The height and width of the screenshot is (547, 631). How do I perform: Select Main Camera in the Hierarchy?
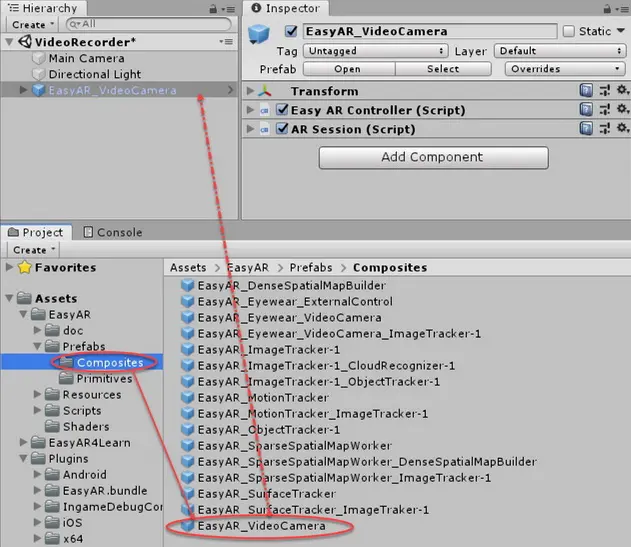click(119, 58)
